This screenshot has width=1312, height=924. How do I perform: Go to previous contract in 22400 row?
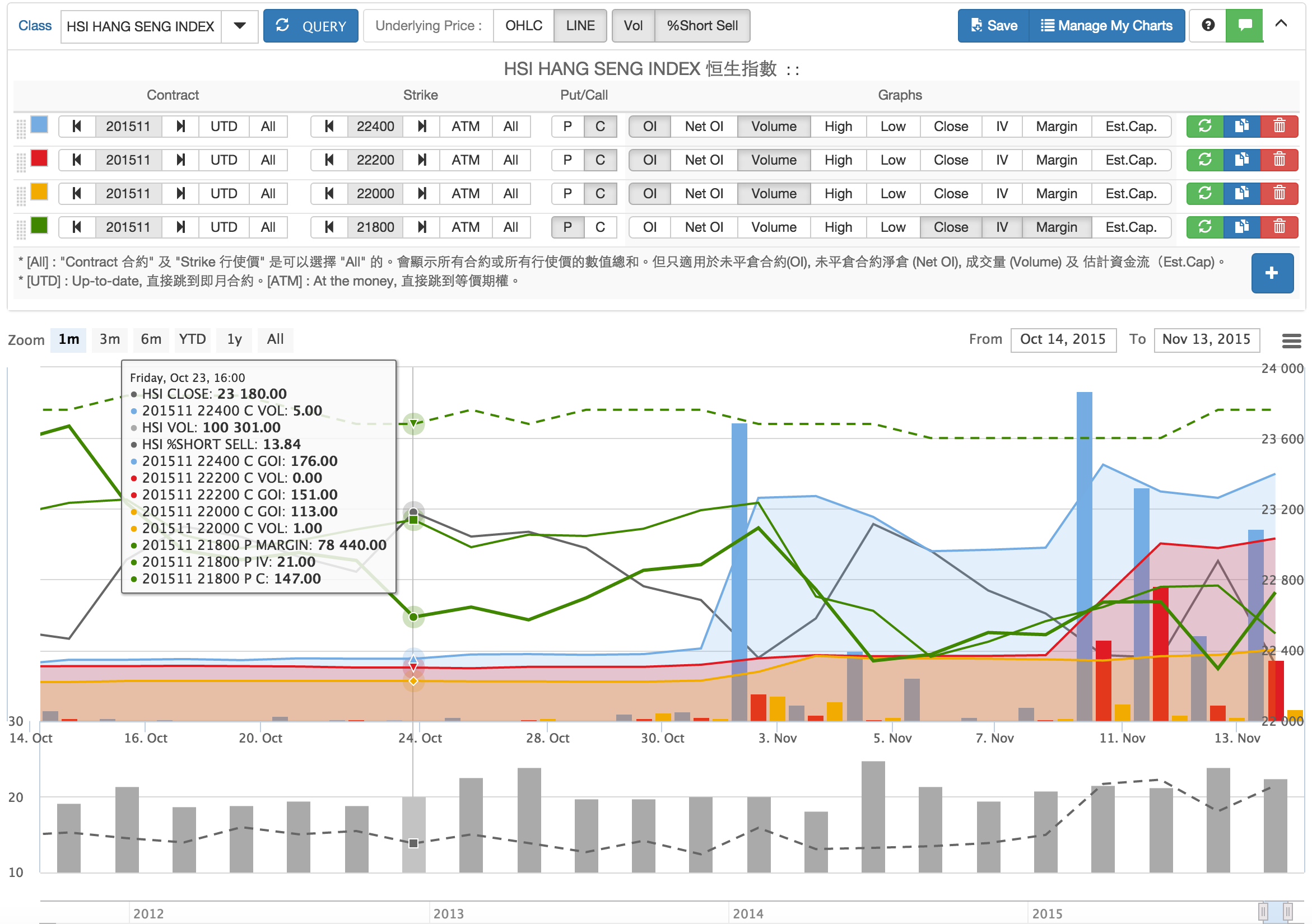tap(77, 126)
